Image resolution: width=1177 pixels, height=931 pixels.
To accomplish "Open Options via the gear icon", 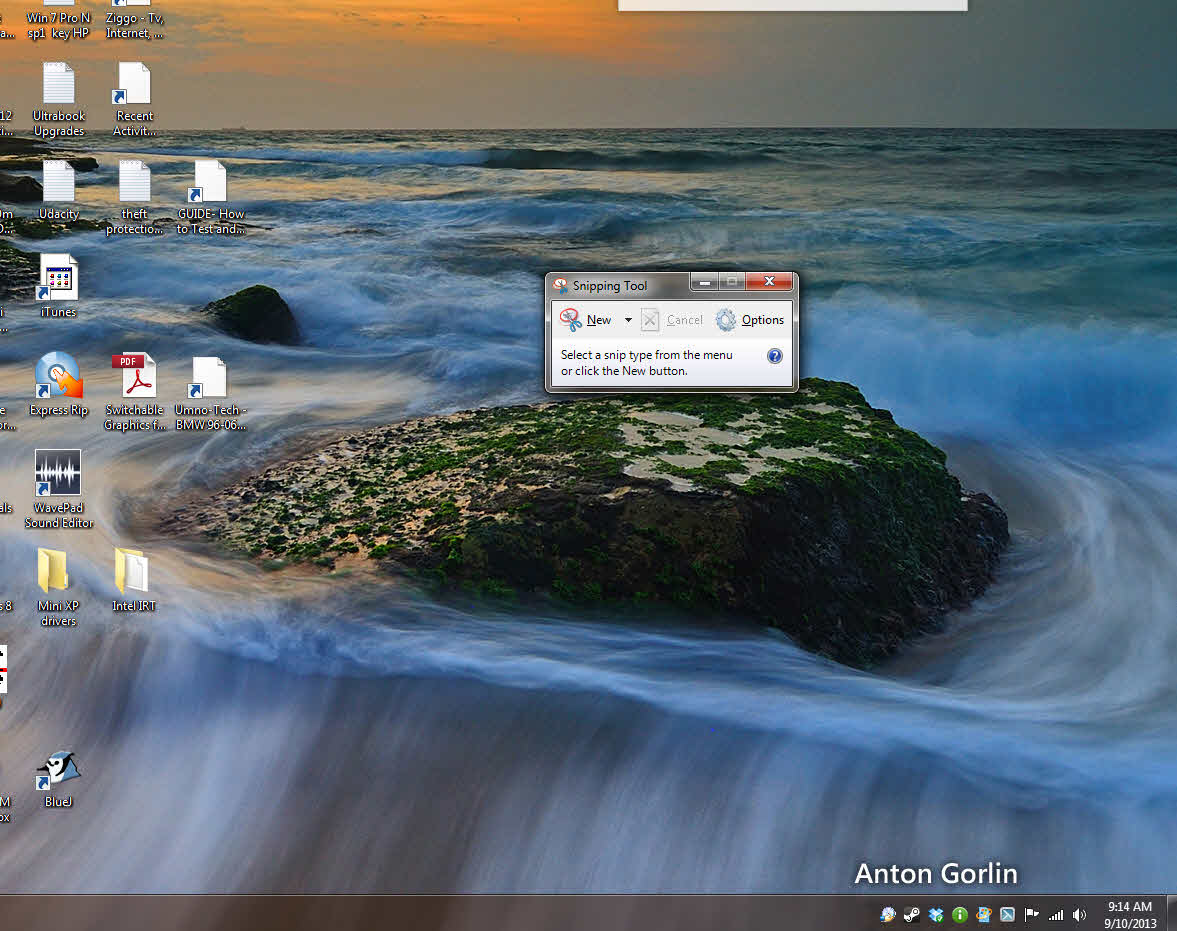I will [x=726, y=319].
